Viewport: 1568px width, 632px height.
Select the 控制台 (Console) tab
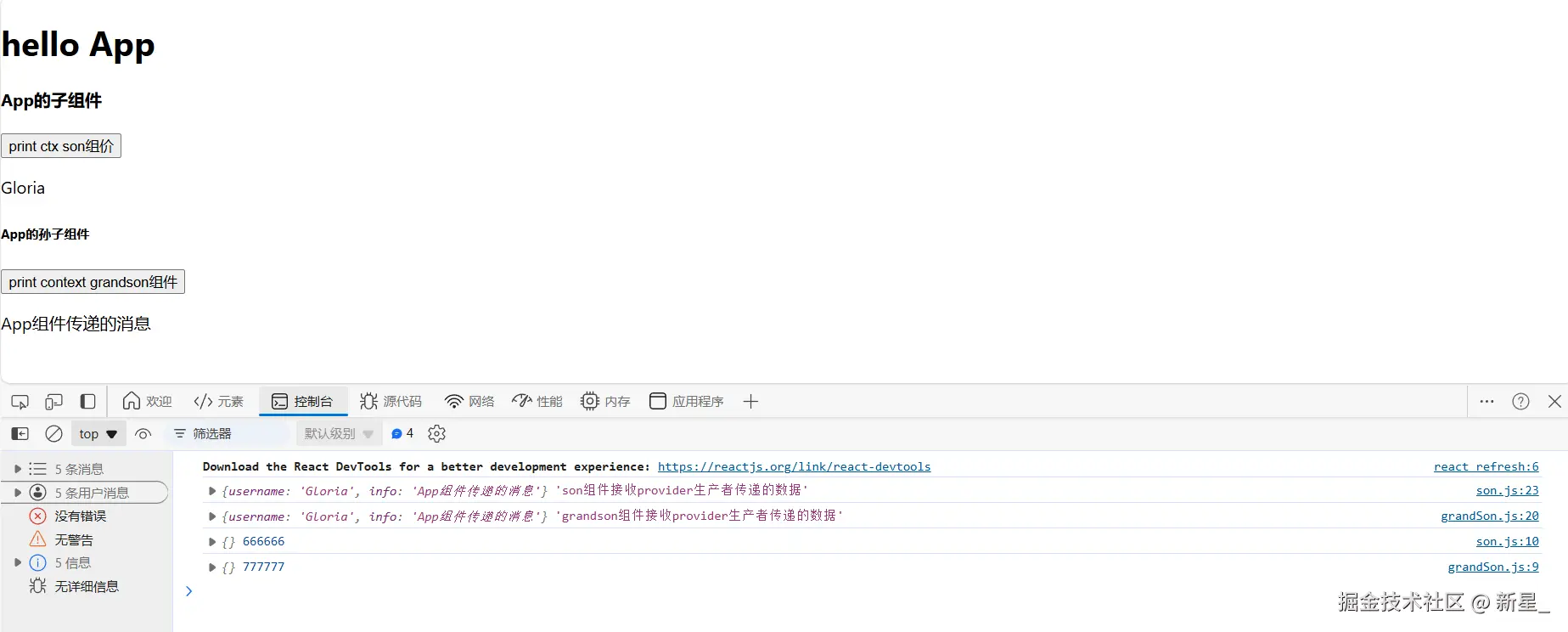302,402
